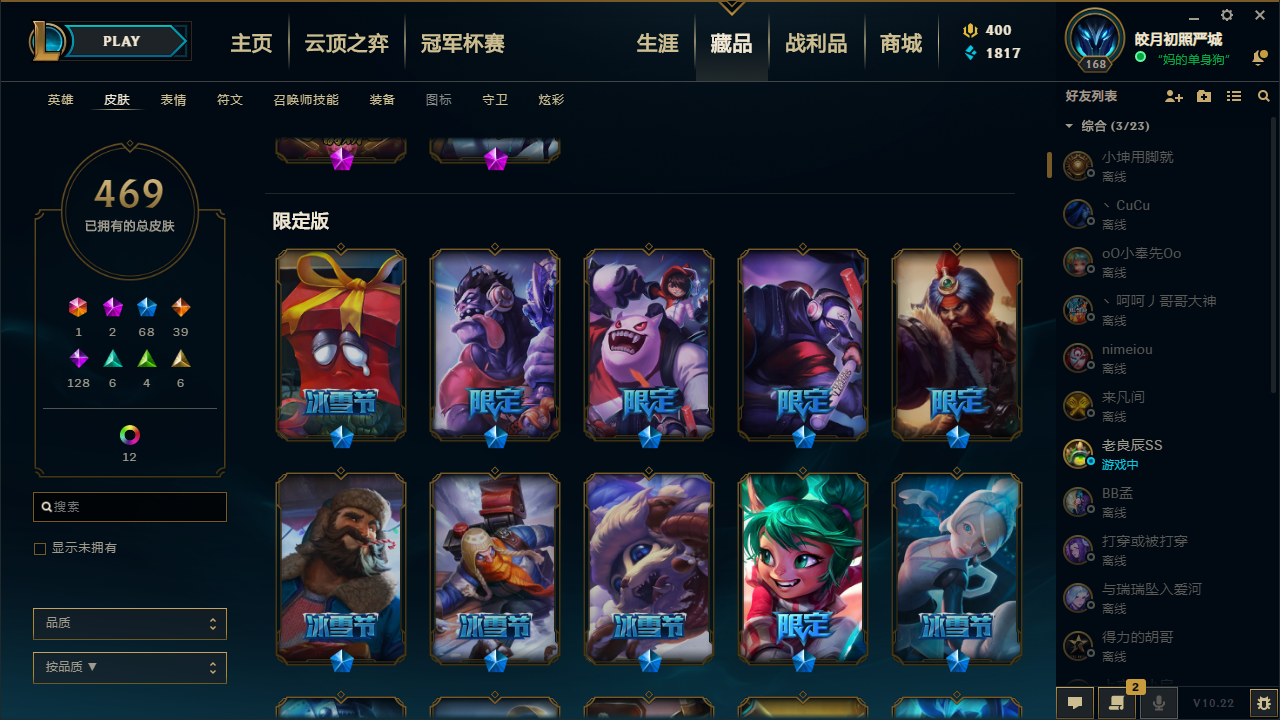Image resolution: width=1280 pixels, height=720 pixels.
Task: Search friends using the magnifier icon
Action: click(x=1264, y=96)
